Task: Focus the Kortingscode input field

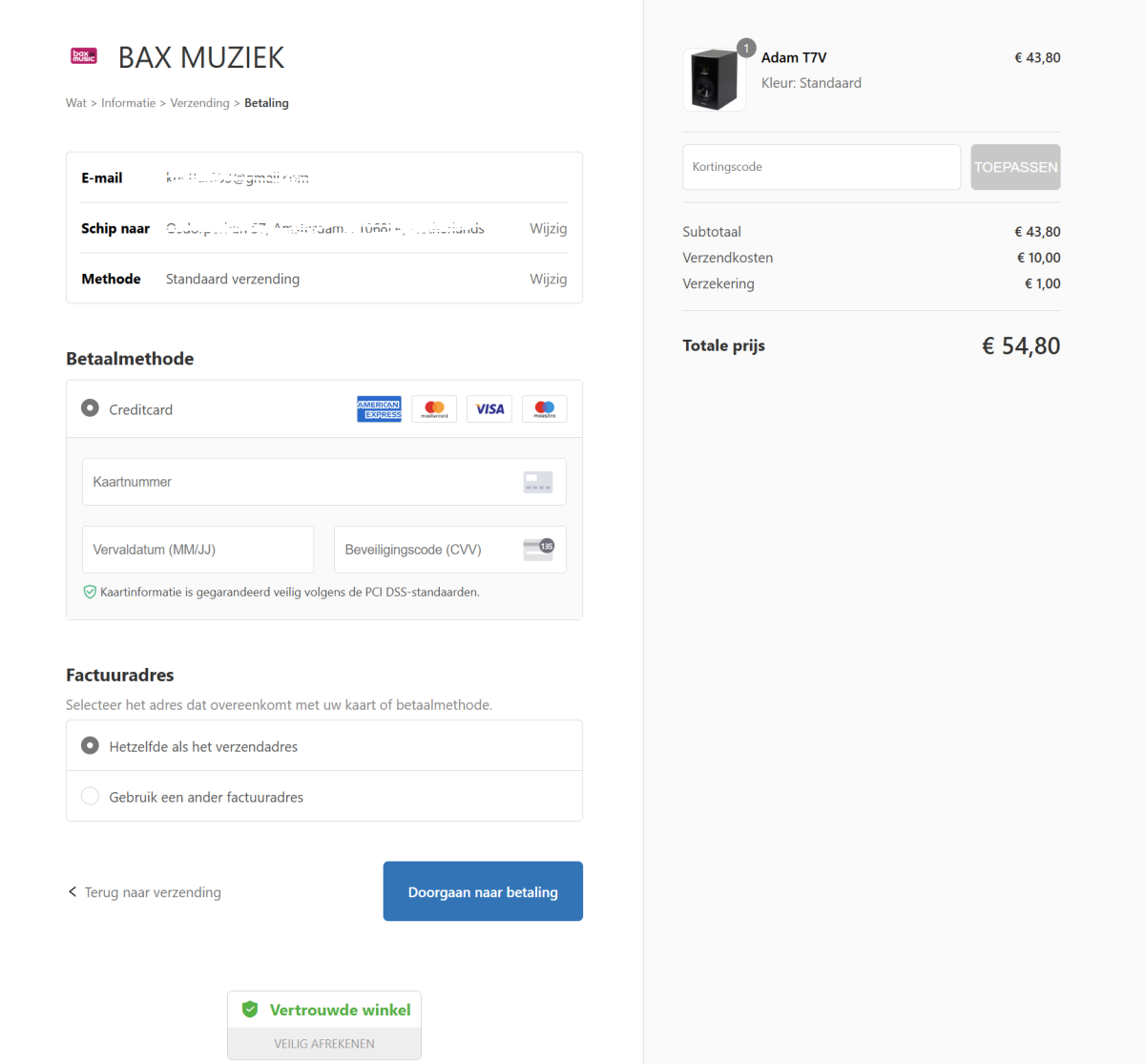Action: [x=822, y=167]
